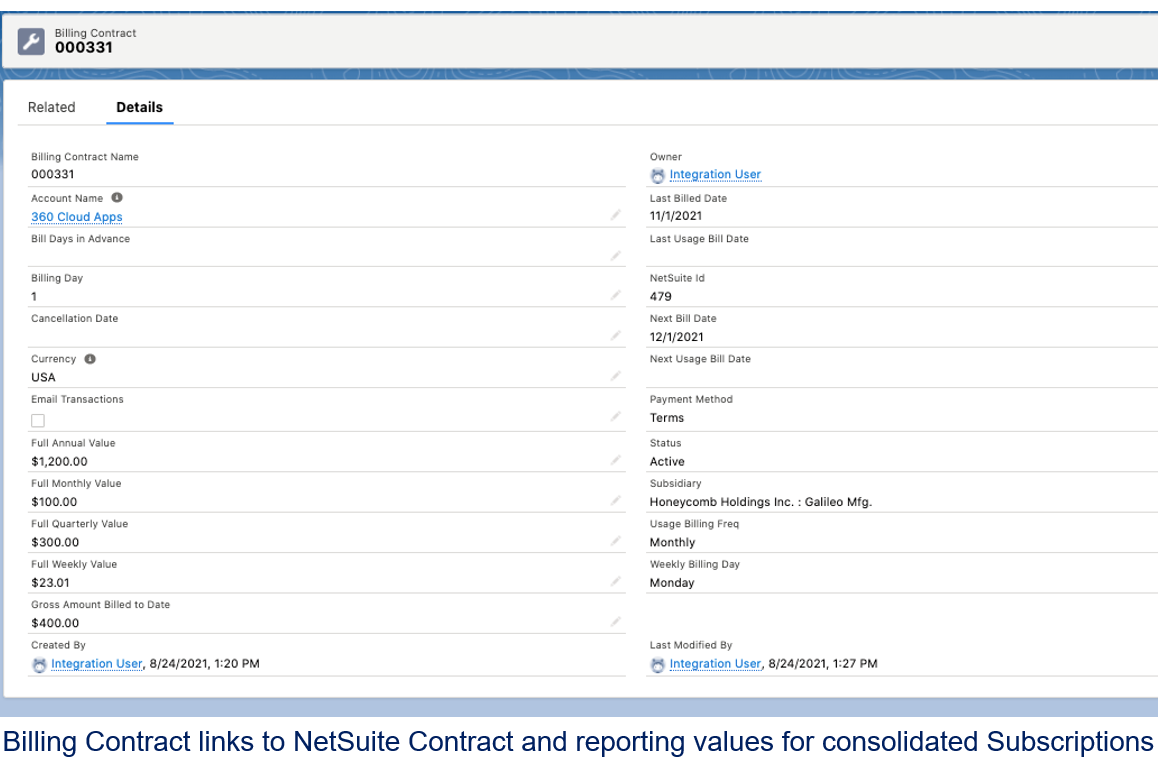Click the Cancellation Date edit pencil
This screenshot has width=1158, height=773.
(616, 336)
